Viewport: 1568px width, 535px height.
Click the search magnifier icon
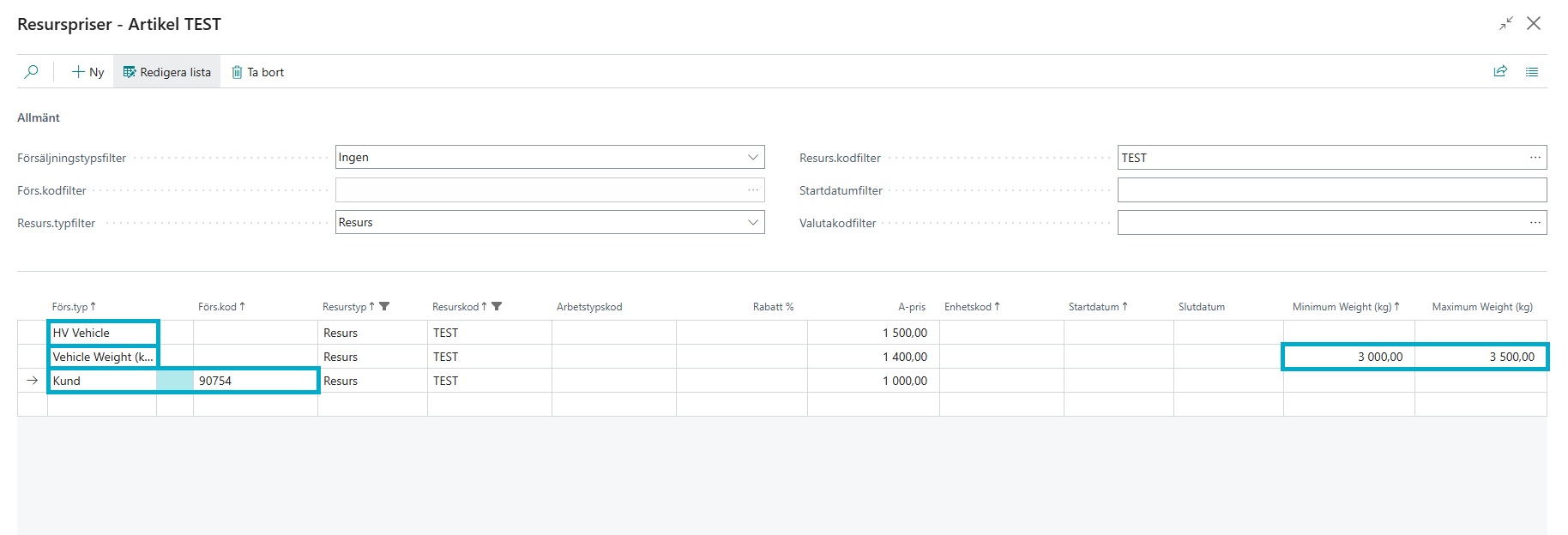(32, 72)
